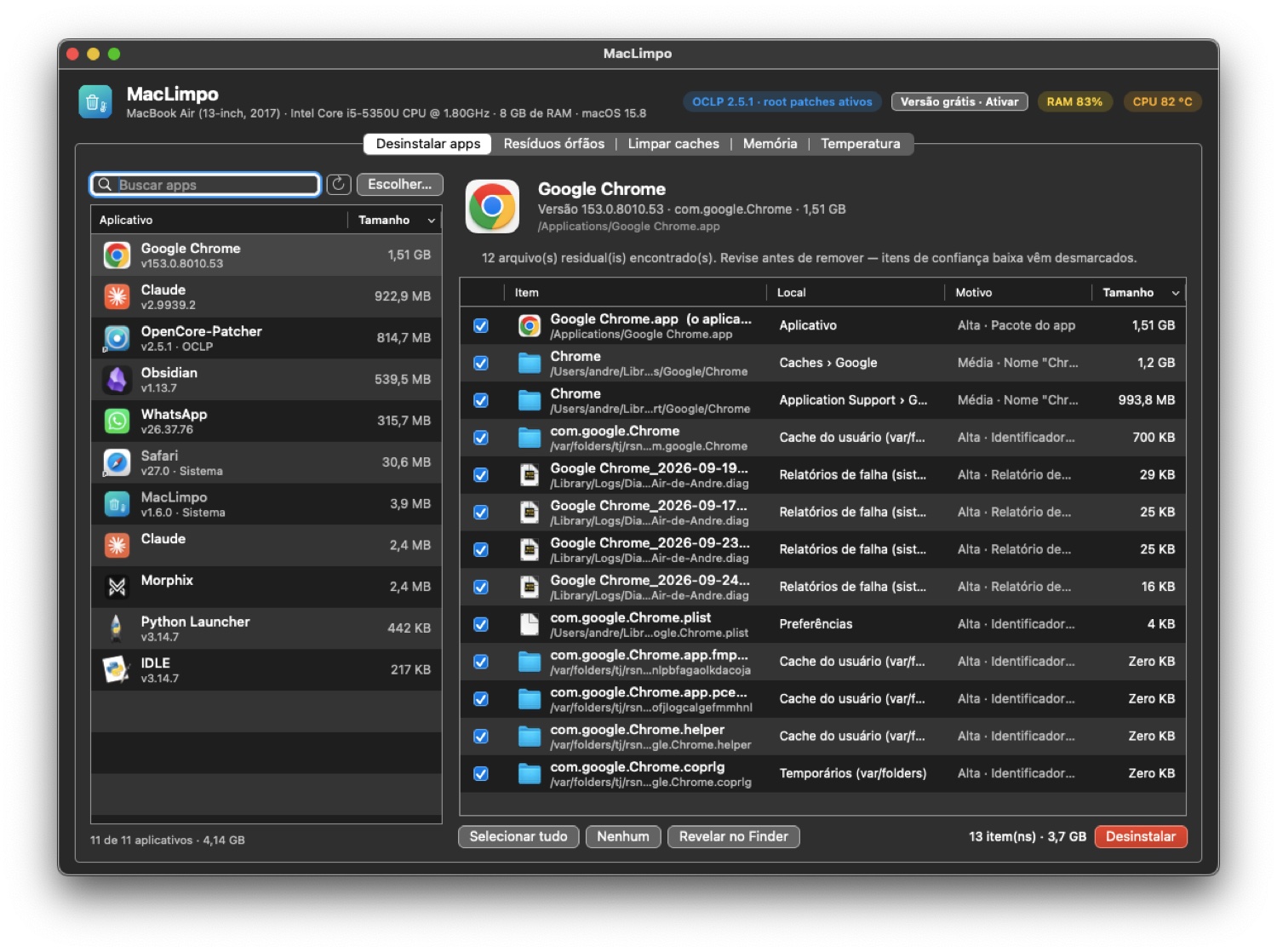Select the WhatsApp icon in app list

117,421
